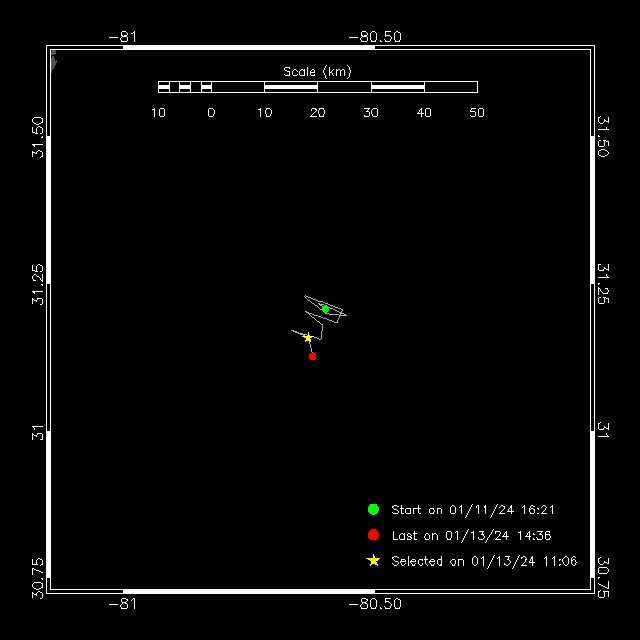This screenshot has height=640, width=640.
Task: Click "Last on 01/13/24 14:36" legend text
Action: click(x=471, y=536)
